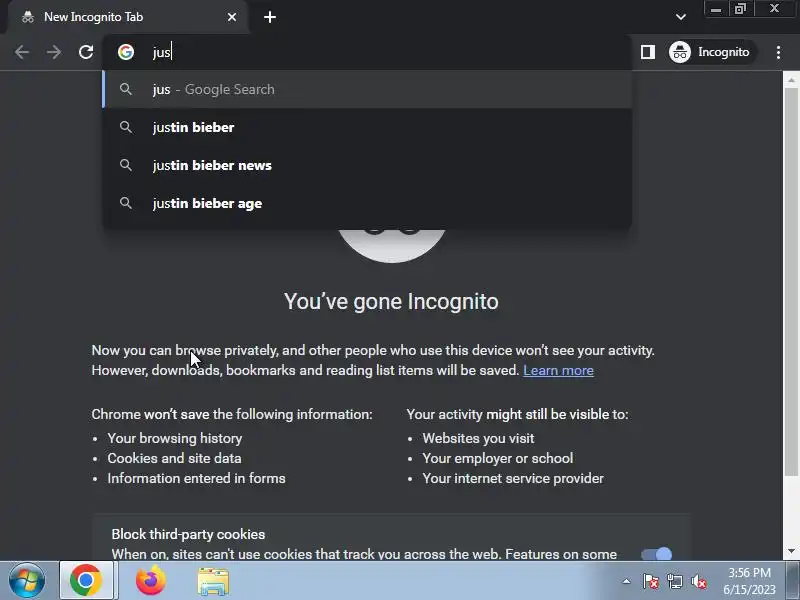Open the tab search chevron
Viewport: 800px width, 600px height.
681,17
